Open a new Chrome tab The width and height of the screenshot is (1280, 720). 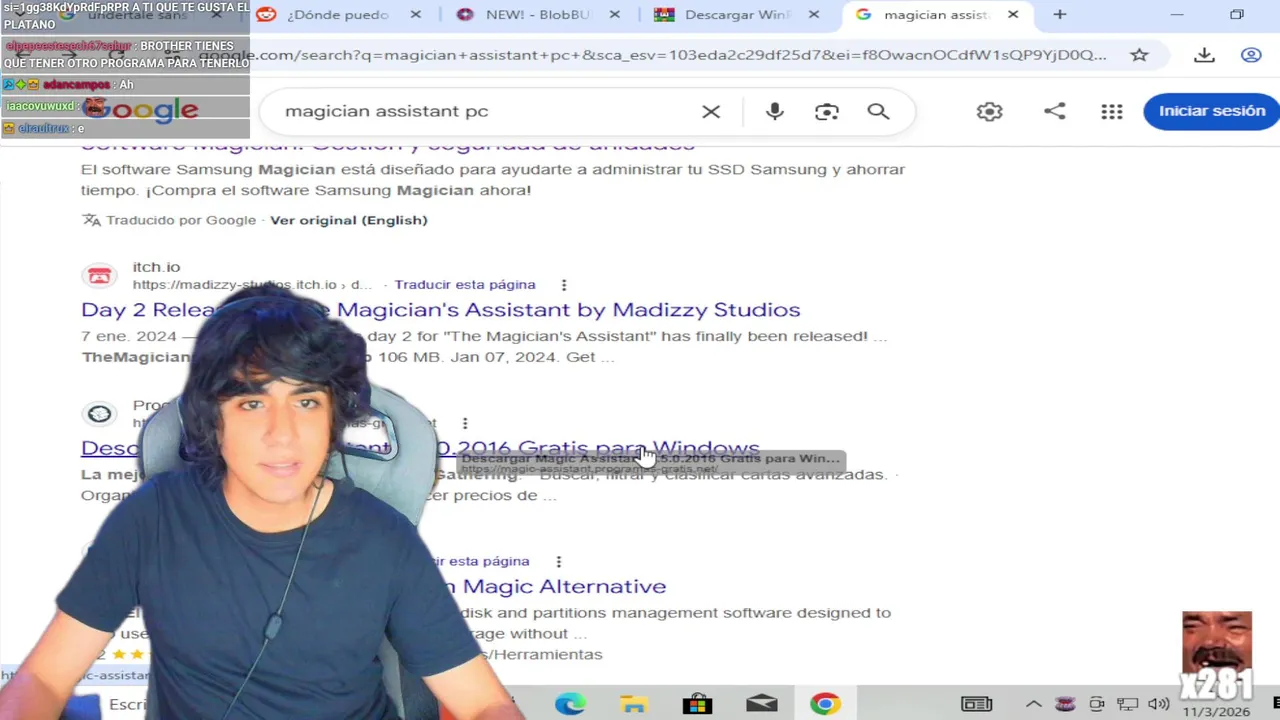1060,15
